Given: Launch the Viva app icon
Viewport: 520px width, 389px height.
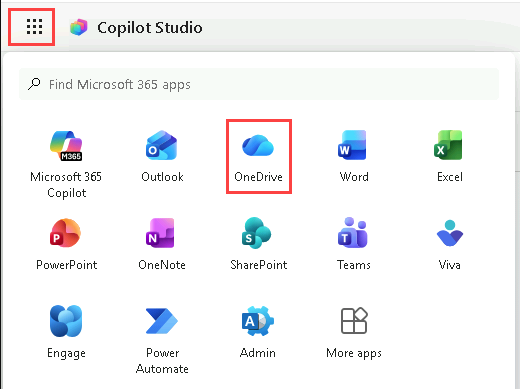Looking at the screenshot, I should (x=450, y=233).
